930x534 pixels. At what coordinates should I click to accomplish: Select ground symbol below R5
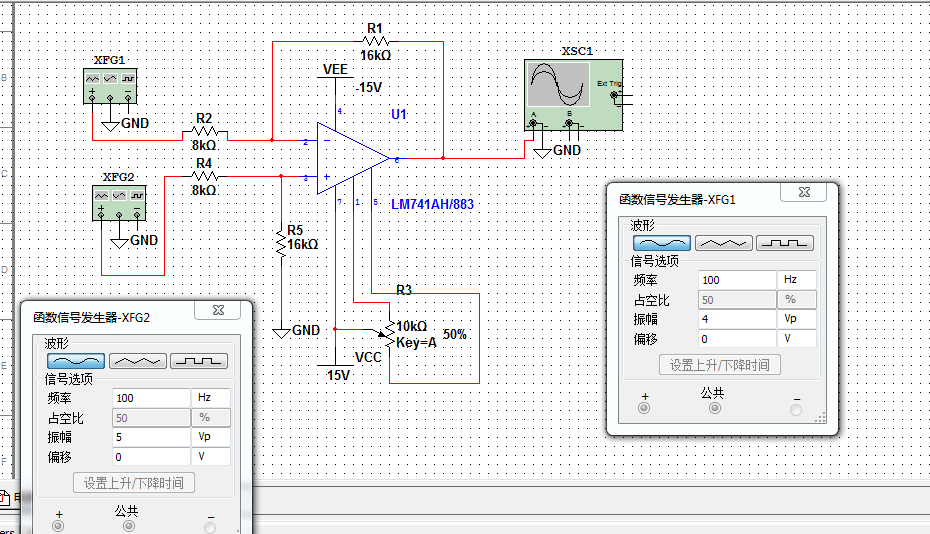click(281, 332)
